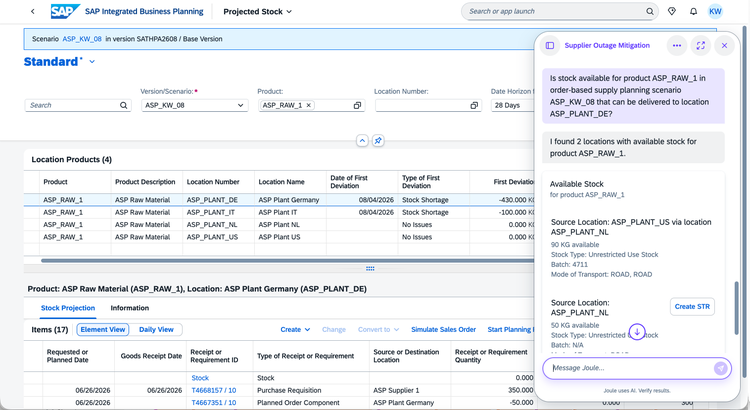Open the Create dropdown menu

295,330
